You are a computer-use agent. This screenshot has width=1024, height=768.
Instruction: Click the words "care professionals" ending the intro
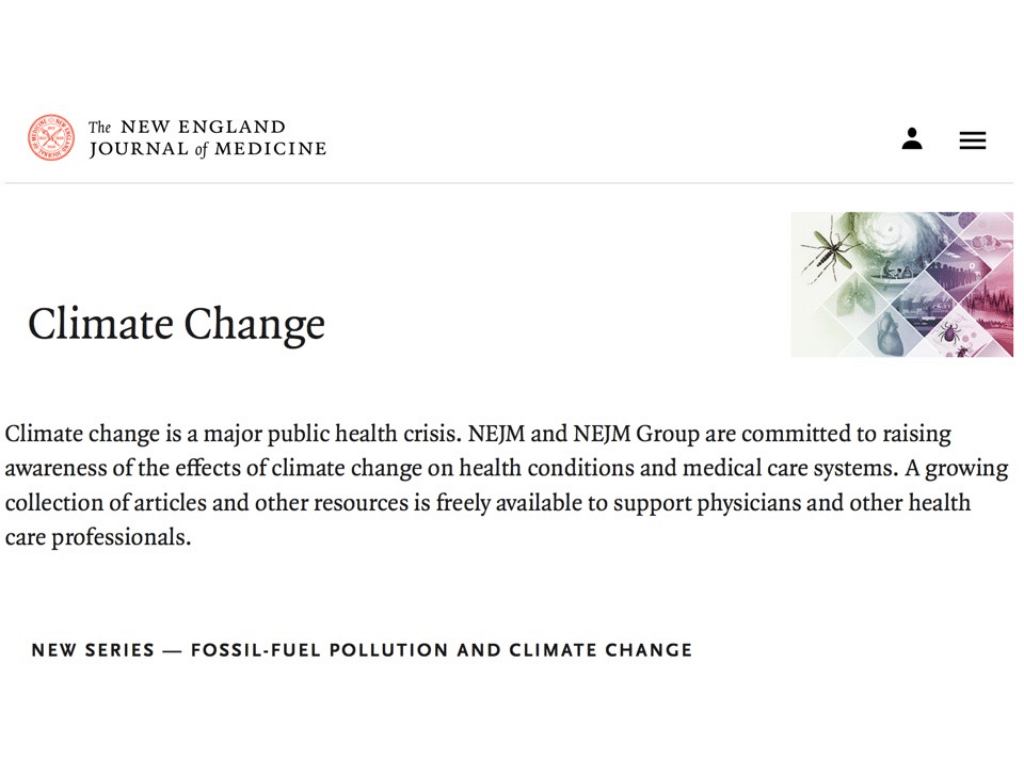click(97, 537)
